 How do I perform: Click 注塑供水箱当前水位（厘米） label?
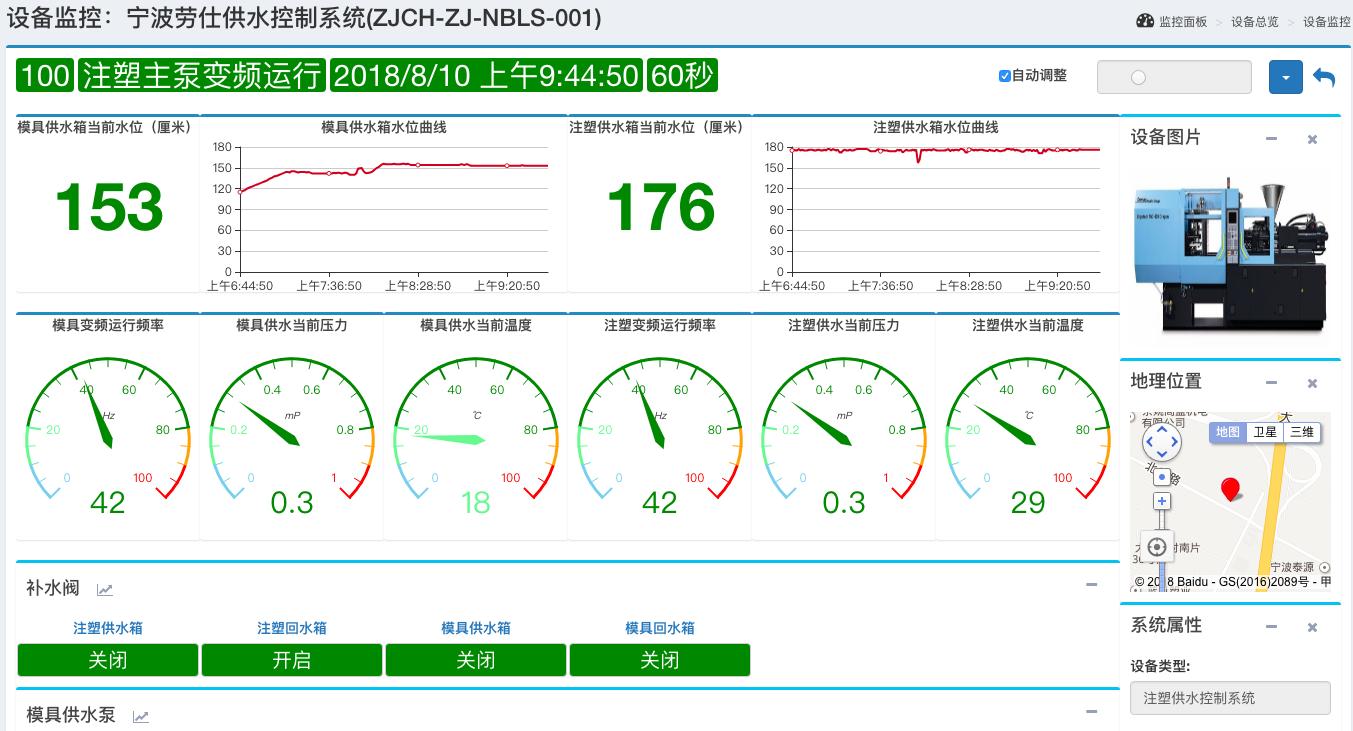[657, 127]
